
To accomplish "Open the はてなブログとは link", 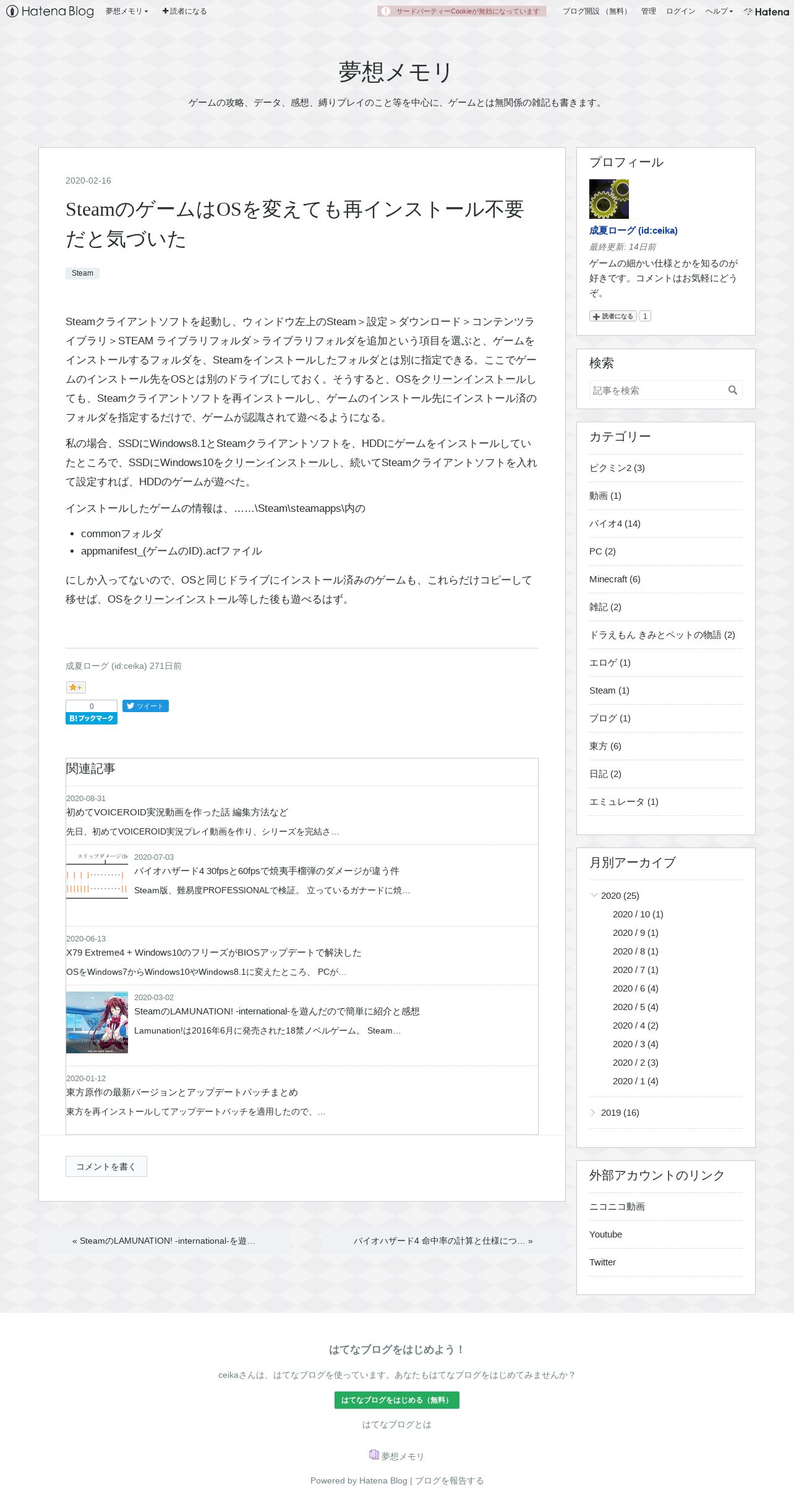I will click(397, 1424).
